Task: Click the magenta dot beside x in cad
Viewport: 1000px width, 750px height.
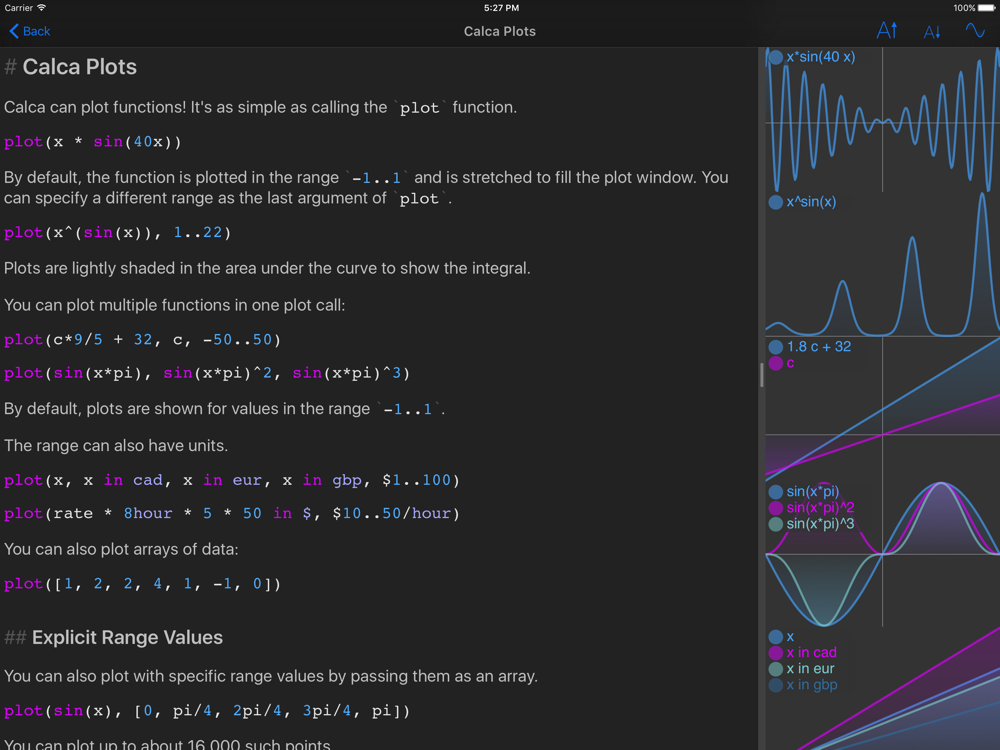Action: pyautogui.click(x=775, y=653)
